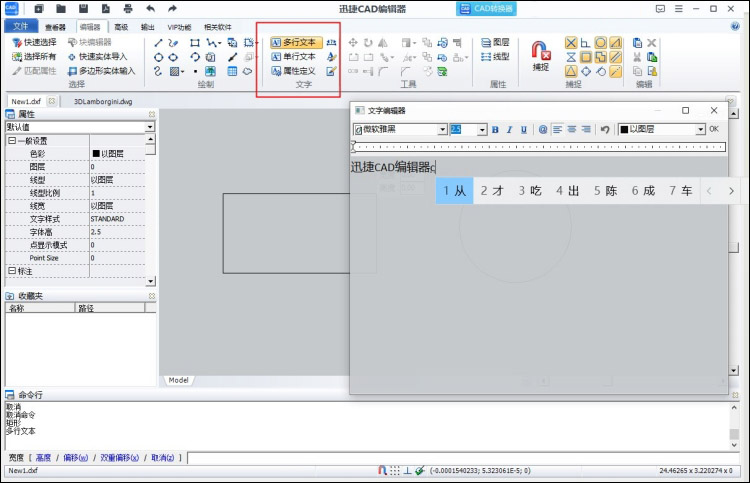The image size is (750, 483).
Task: Click the CAD转换器 button in title bar
Action: [x=486, y=9]
